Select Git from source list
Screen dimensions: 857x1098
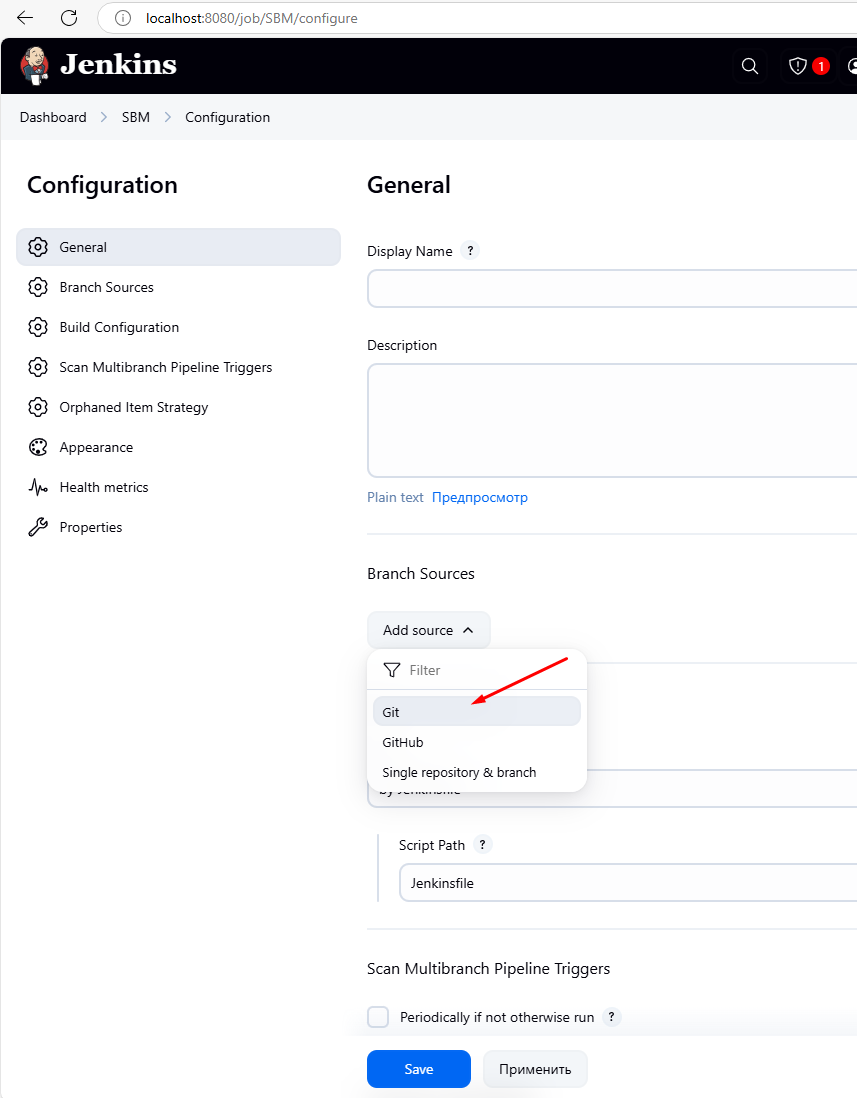coord(476,712)
